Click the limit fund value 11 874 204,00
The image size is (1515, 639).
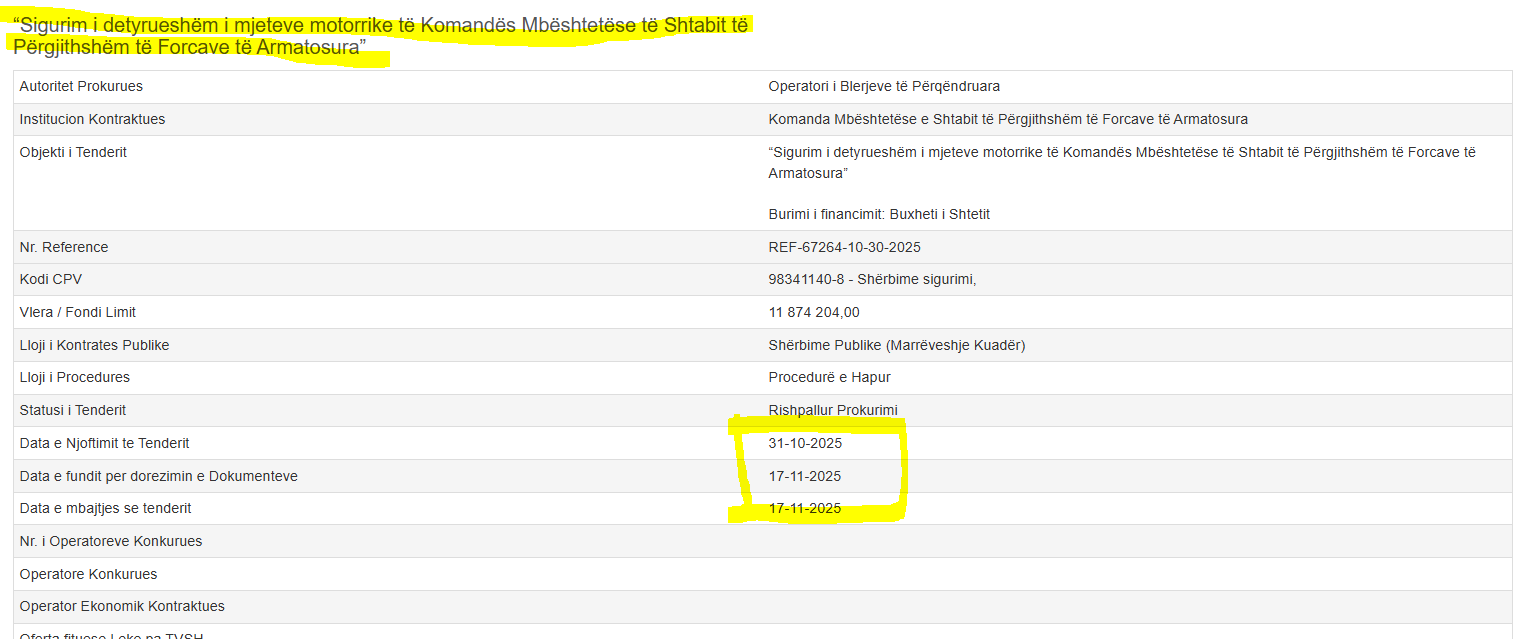(813, 312)
